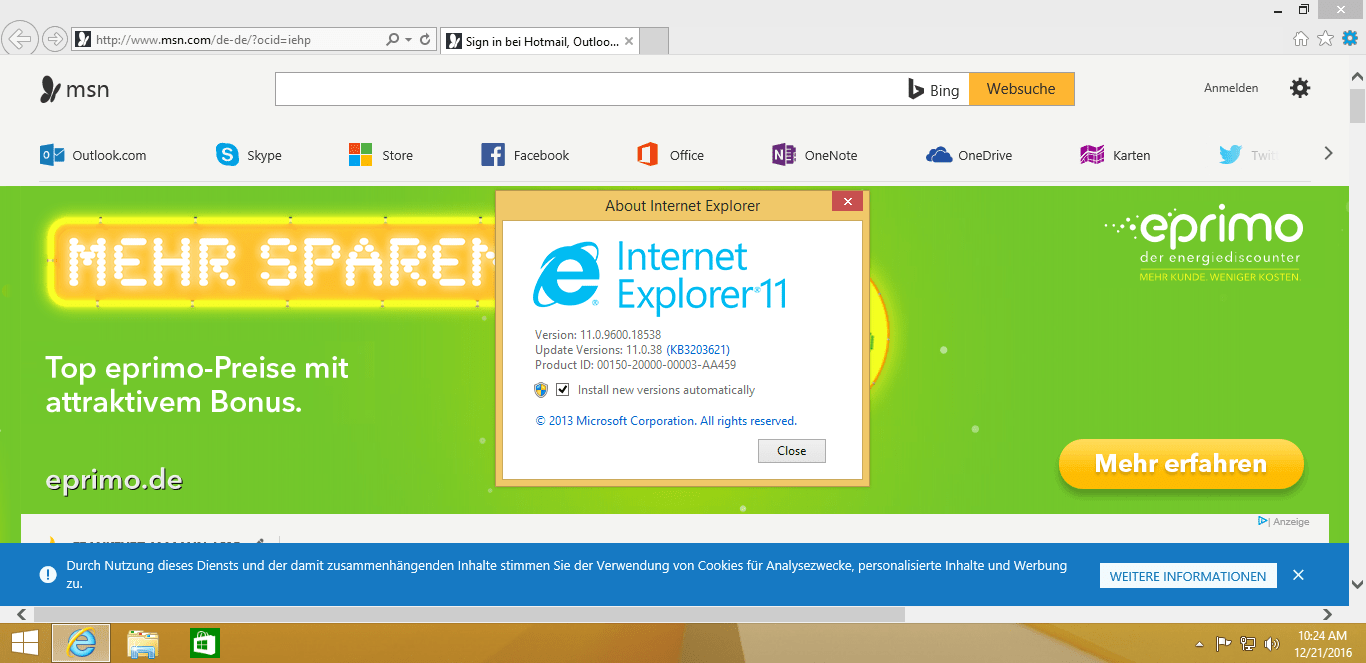Image resolution: width=1366 pixels, height=663 pixels.
Task: Click the Internet Explorer taskbar icon
Action: [81, 643]
